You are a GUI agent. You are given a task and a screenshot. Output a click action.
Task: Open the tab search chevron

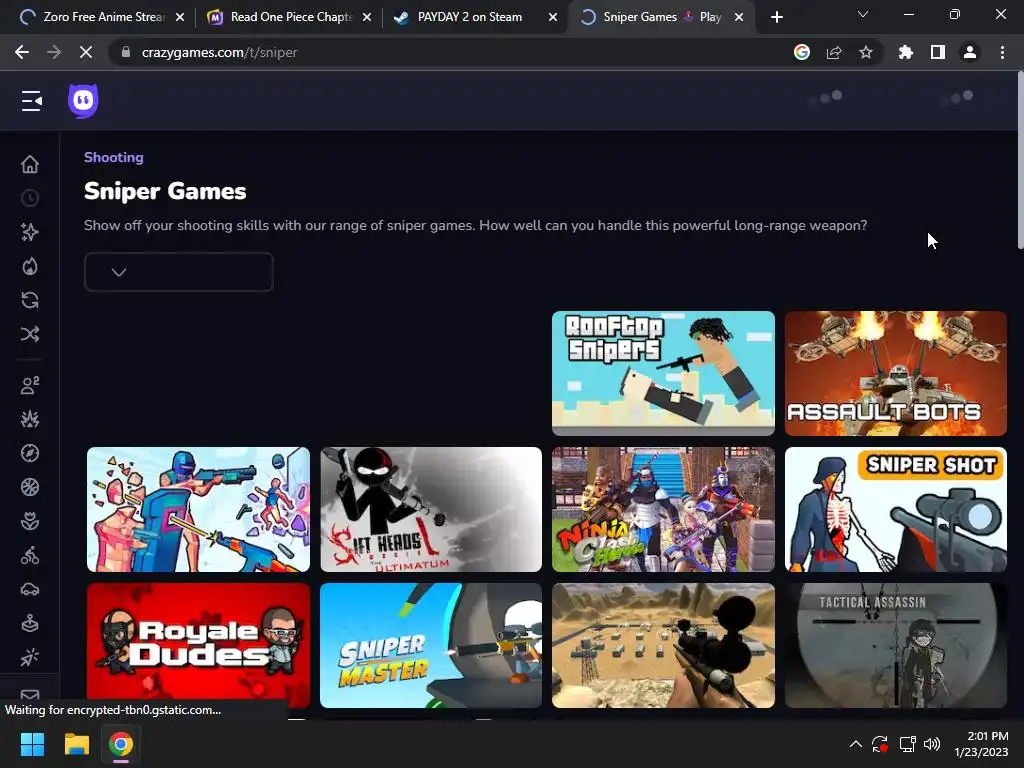863,14
